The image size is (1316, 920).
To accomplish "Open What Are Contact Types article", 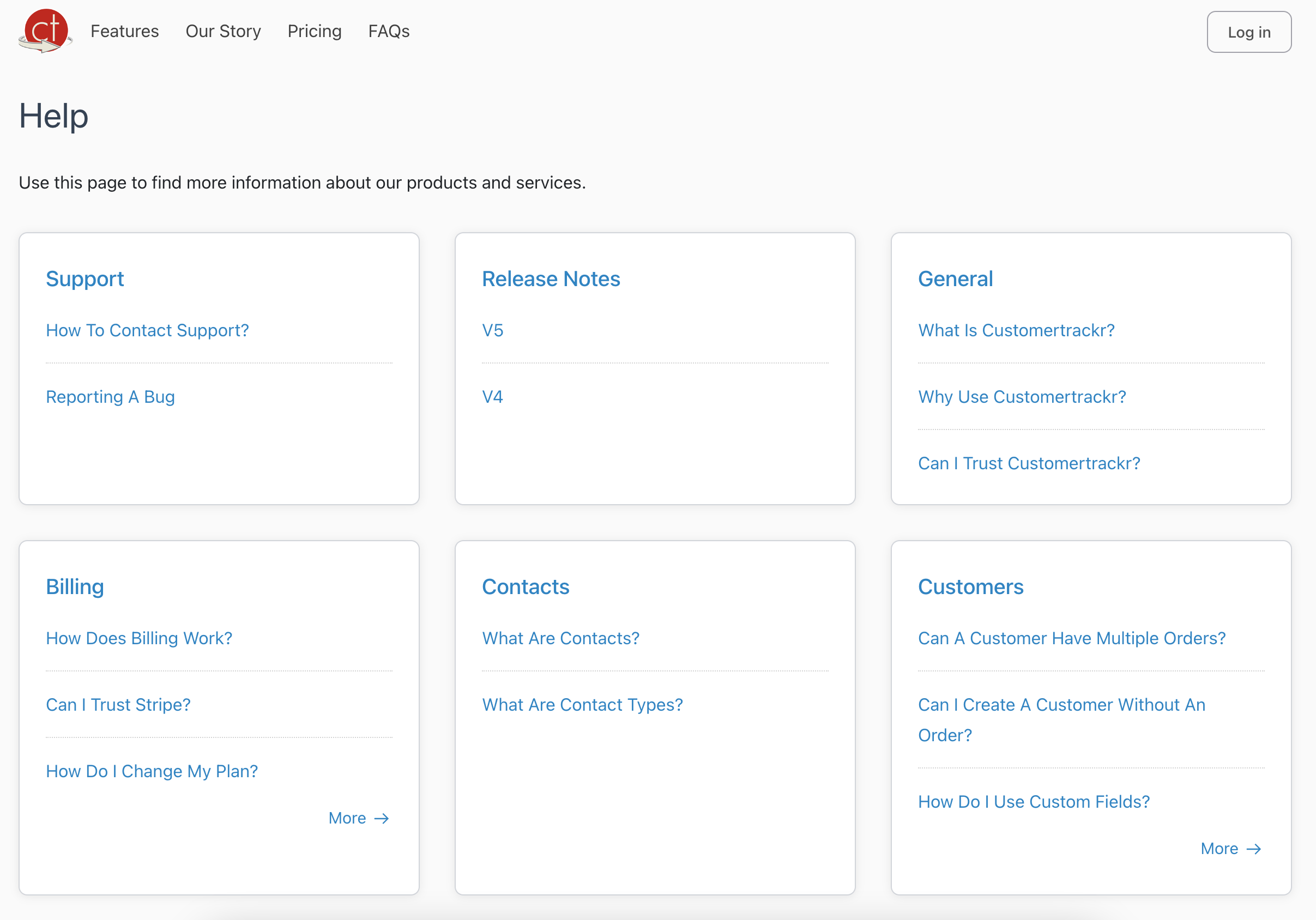I will (x=582, y=705).
